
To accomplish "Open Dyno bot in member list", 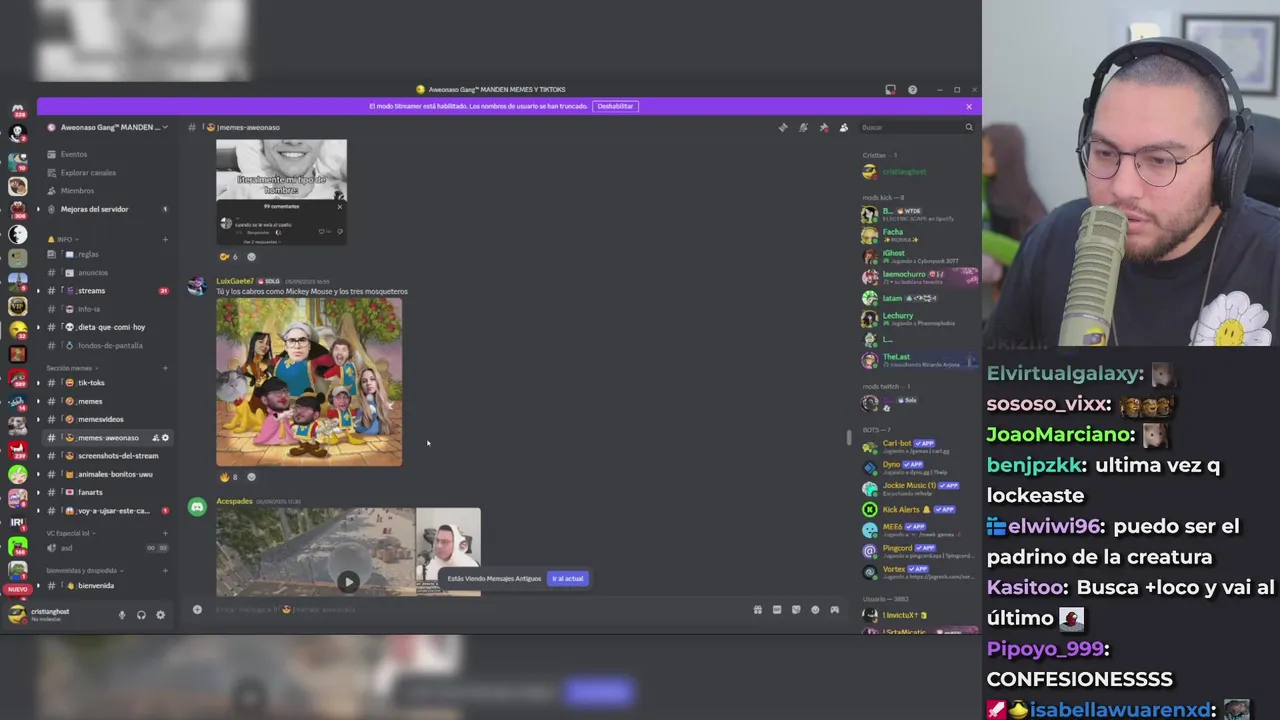I will [919, 467].
